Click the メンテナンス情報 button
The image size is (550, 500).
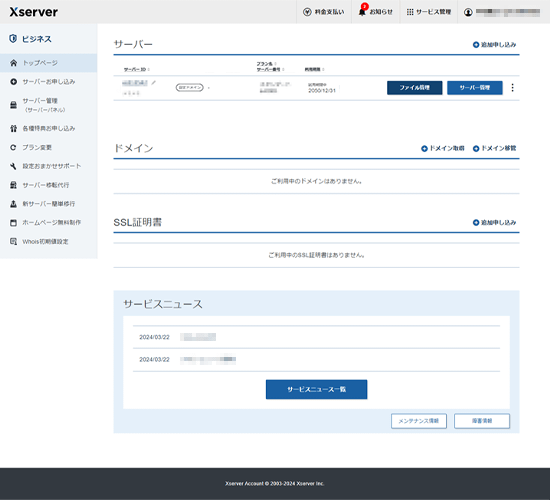[419, 421]
